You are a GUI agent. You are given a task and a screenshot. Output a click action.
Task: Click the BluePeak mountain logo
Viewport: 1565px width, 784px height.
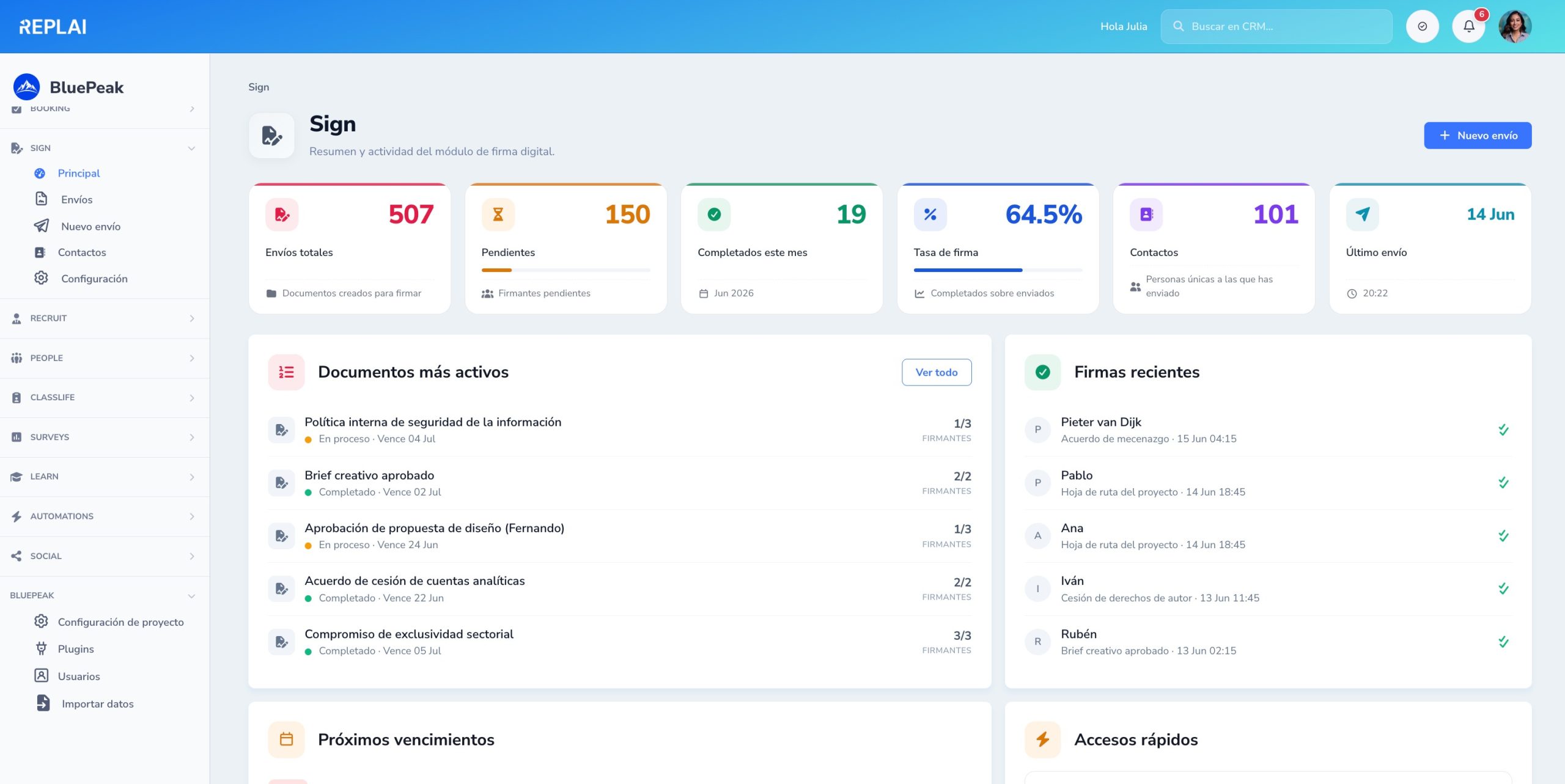tap(26, 87)
